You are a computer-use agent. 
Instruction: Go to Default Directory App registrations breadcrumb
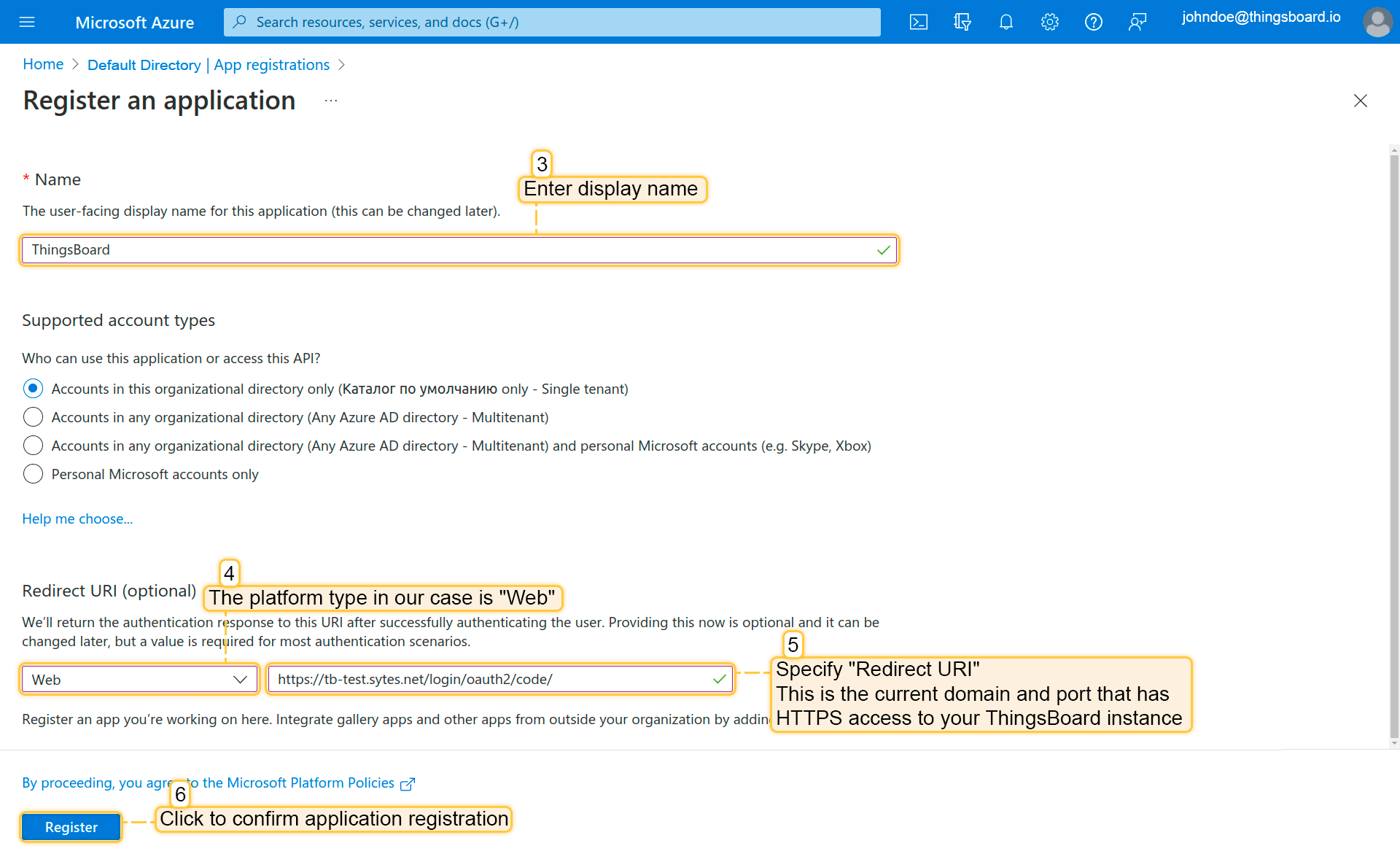tap(208, 65)
